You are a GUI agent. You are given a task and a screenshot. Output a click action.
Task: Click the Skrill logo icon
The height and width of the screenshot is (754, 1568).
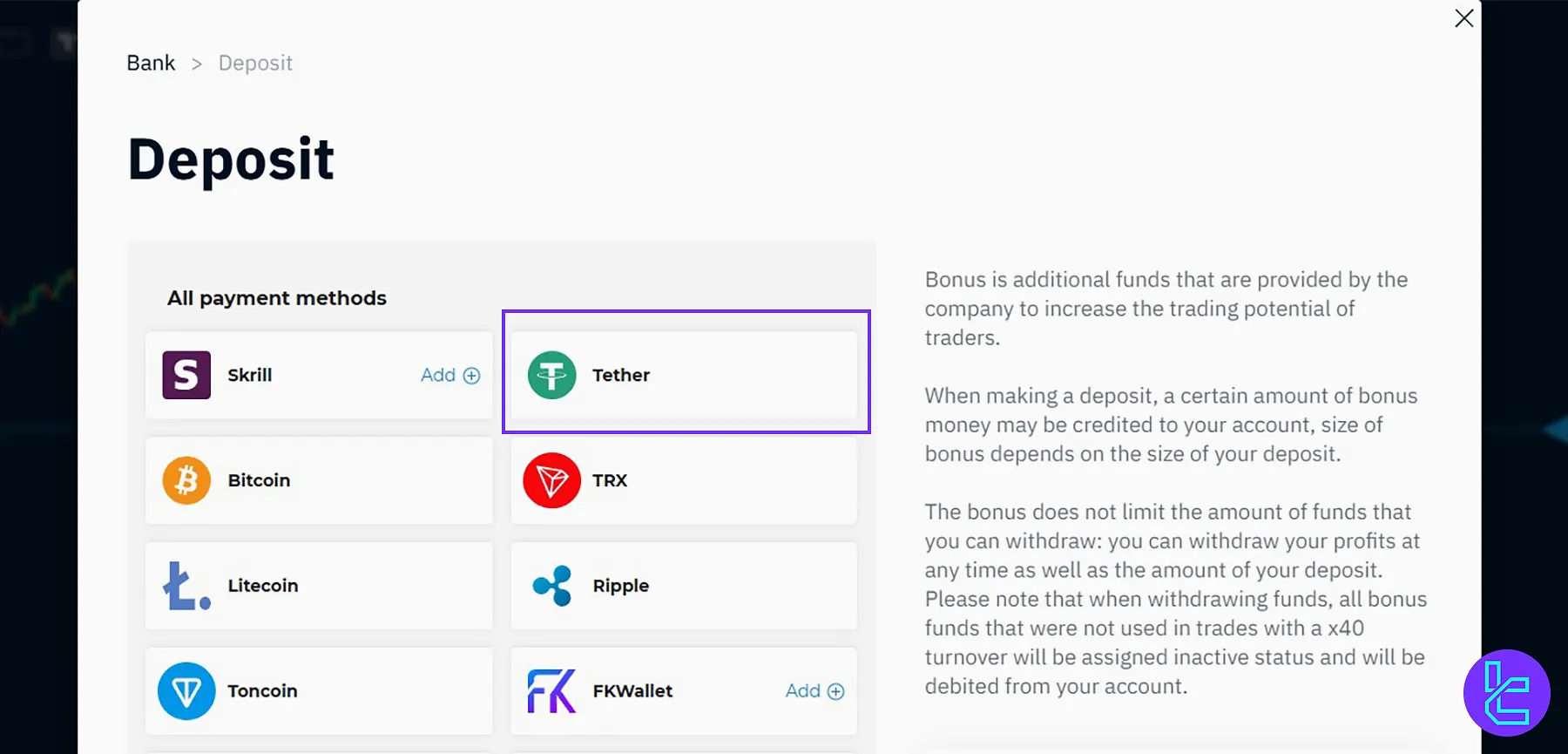pyautogui.click(x=186, y=375)
